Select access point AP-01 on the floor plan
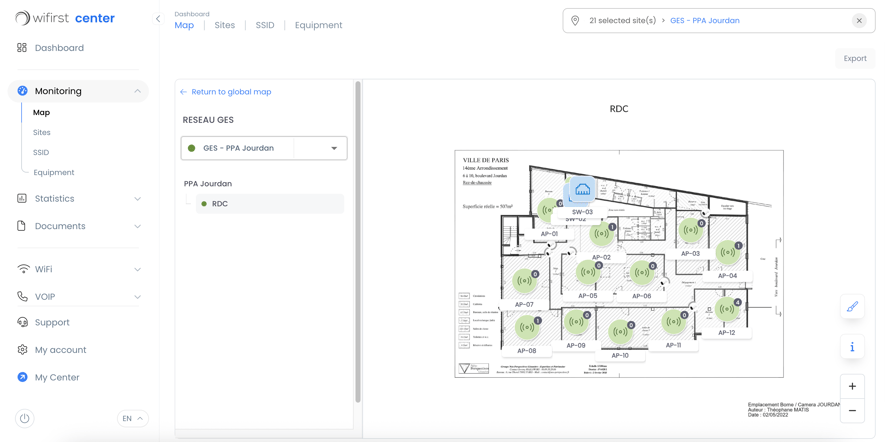This screenshot has height=442, width=885. (x=548, y=211)
